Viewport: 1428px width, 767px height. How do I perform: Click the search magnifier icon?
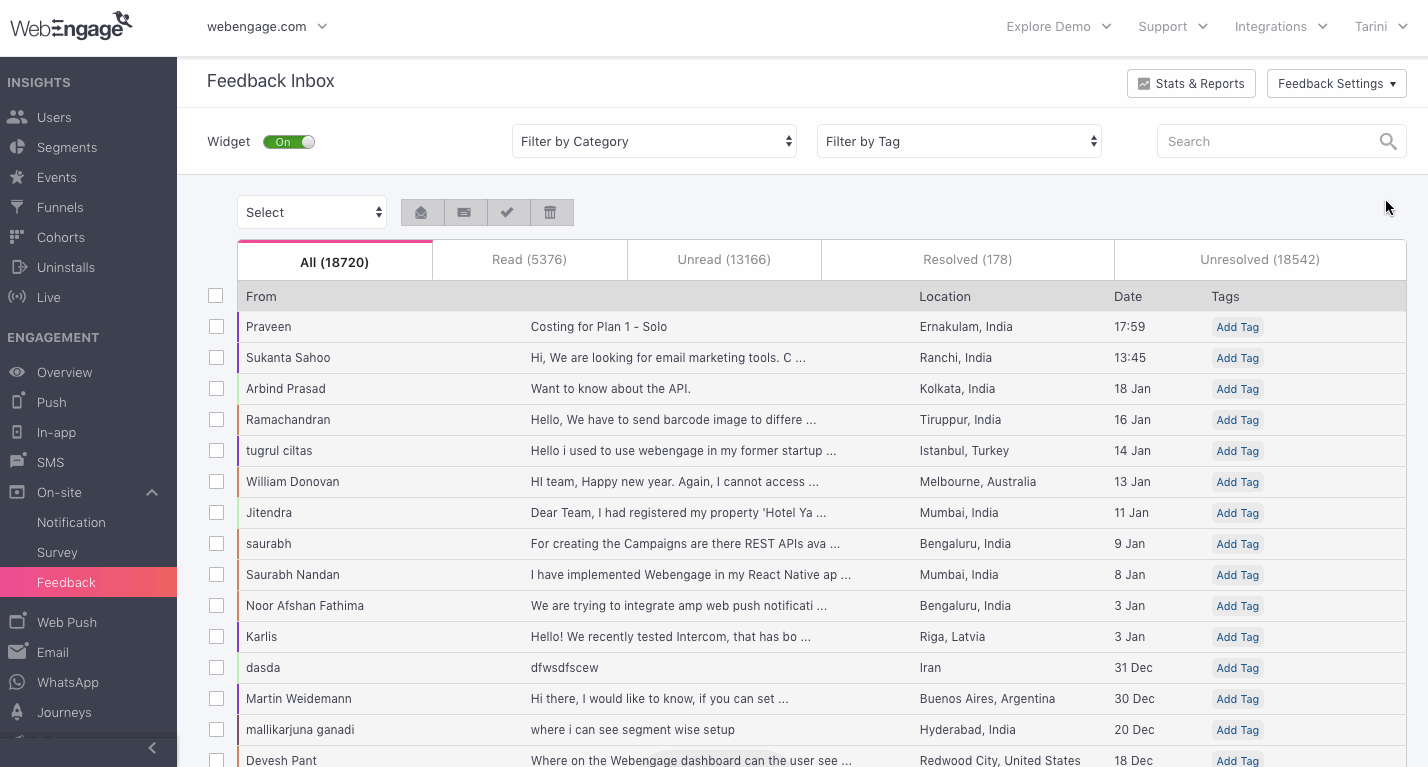coord(1388,142)
